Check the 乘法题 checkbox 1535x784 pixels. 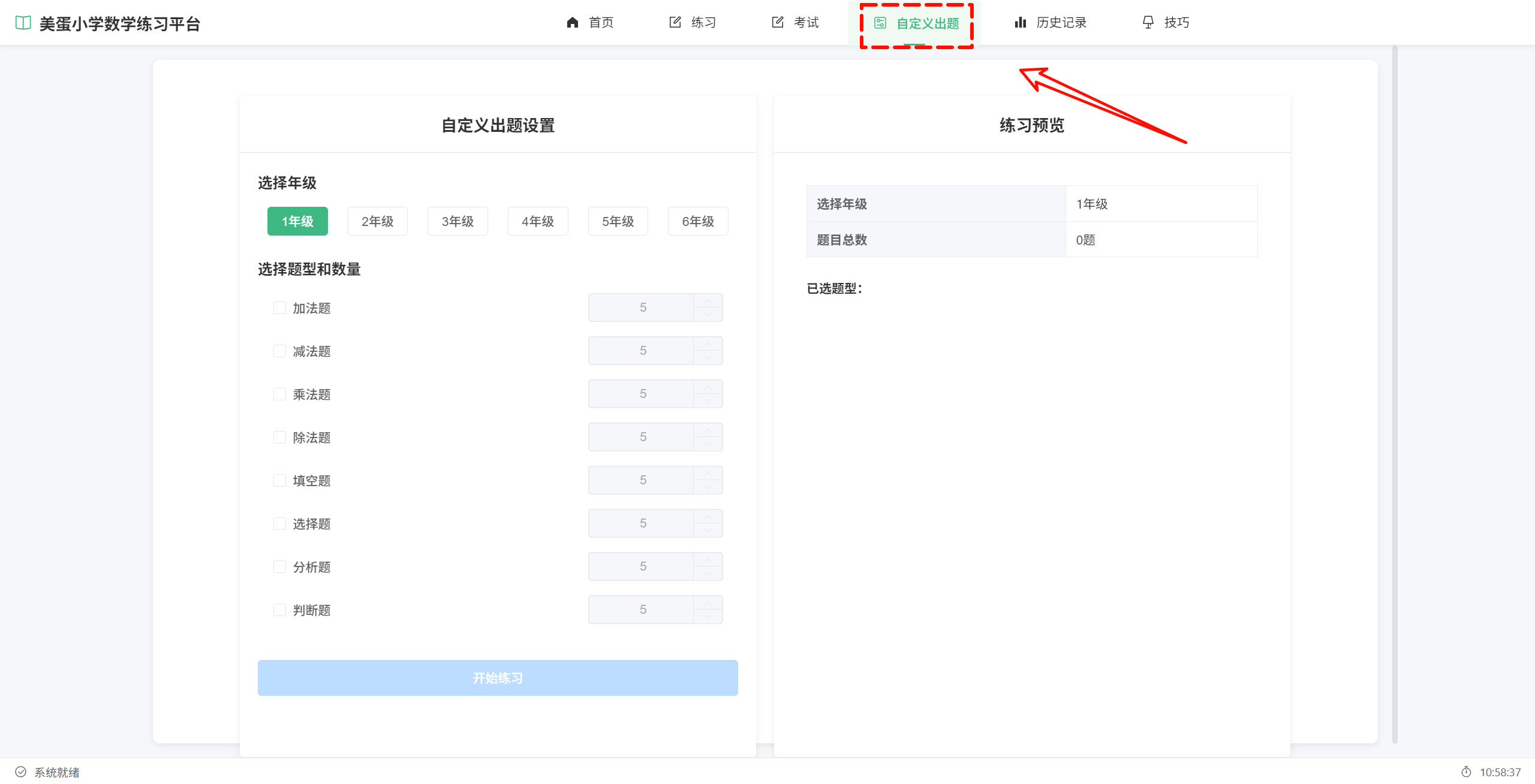pos(279,394)
